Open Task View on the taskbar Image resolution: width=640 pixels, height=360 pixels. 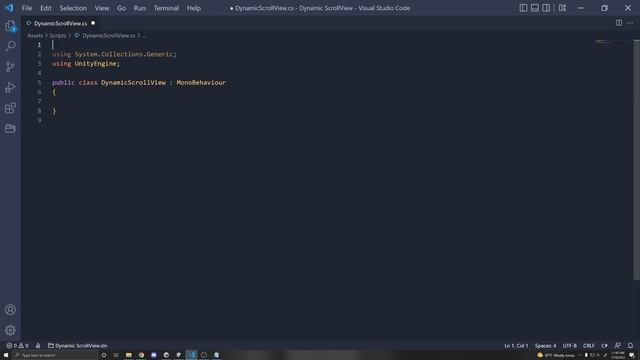click(116, 355)
